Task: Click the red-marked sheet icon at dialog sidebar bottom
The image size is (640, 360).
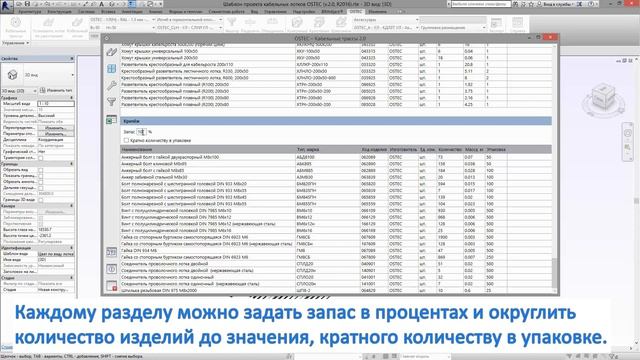Action: [x=111, y=286]
